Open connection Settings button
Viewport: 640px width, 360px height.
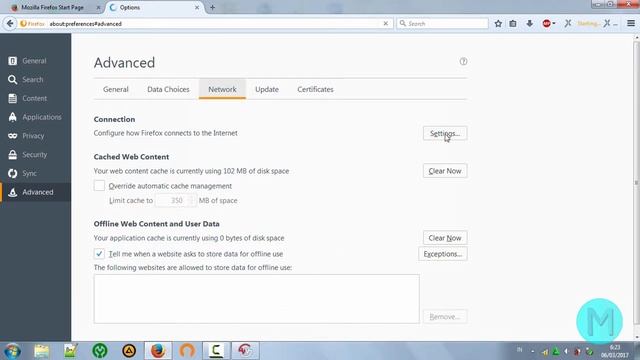445,133
